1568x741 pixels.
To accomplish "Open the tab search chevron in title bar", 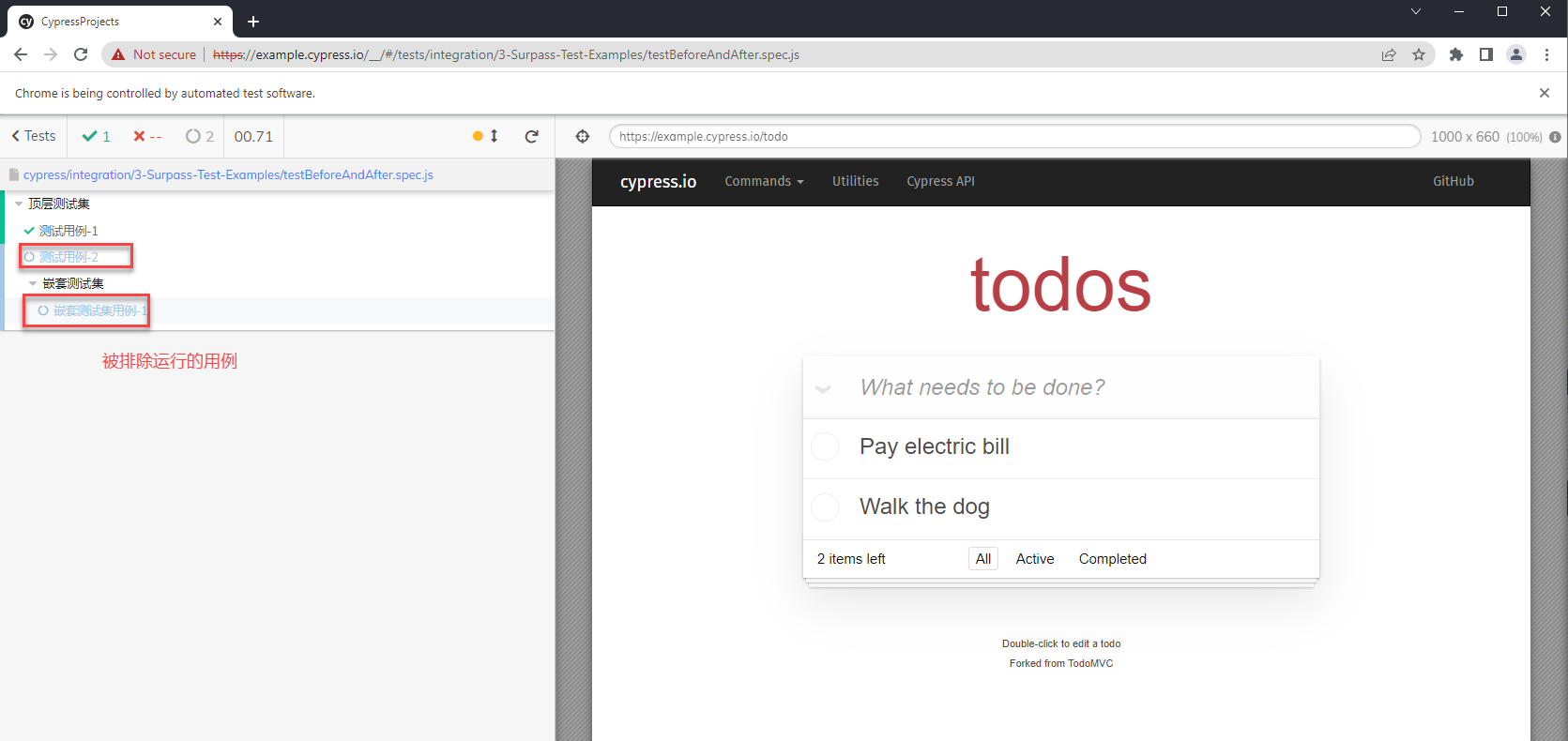I will pyautogui.click(x=1416, y=11).
